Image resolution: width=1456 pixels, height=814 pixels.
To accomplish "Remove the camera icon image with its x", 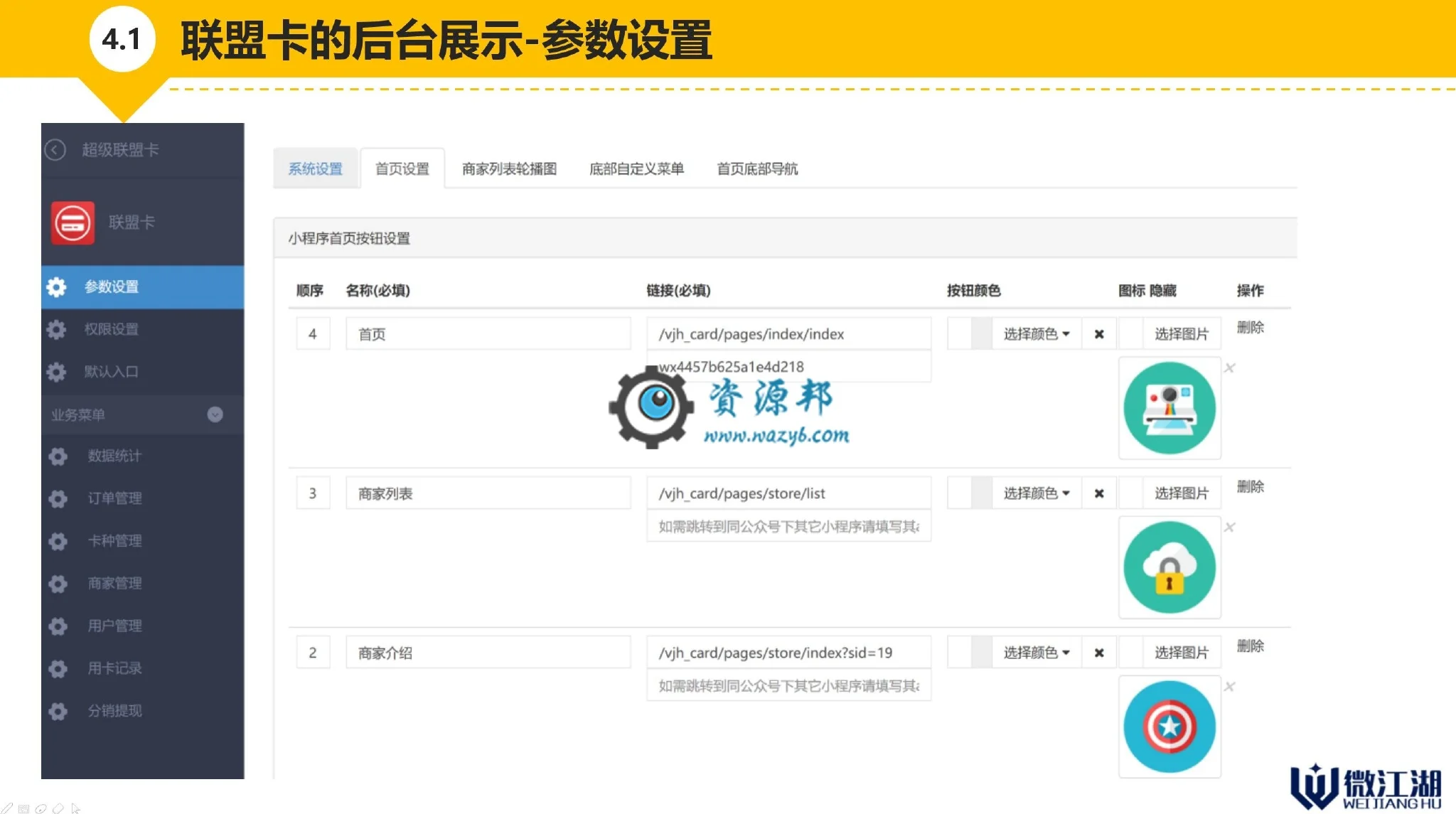I will coord(1229,368).
